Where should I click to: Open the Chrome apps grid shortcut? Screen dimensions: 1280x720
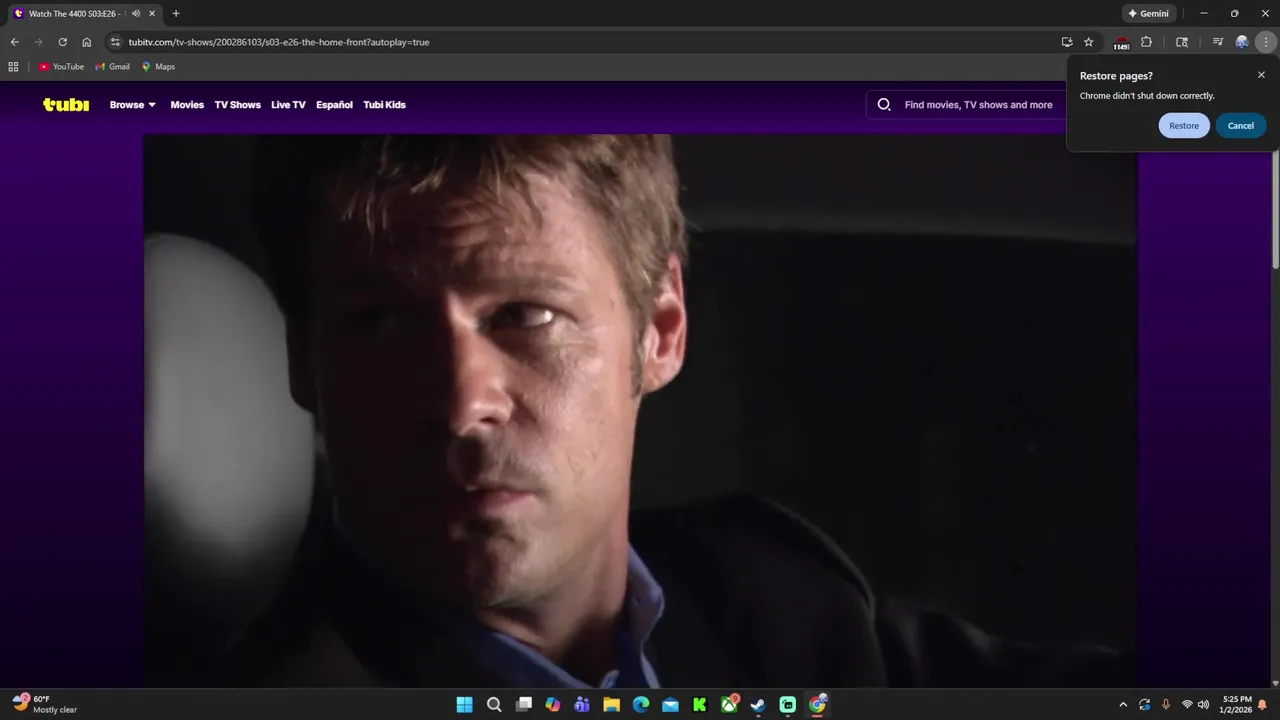(x=13, y=67)
